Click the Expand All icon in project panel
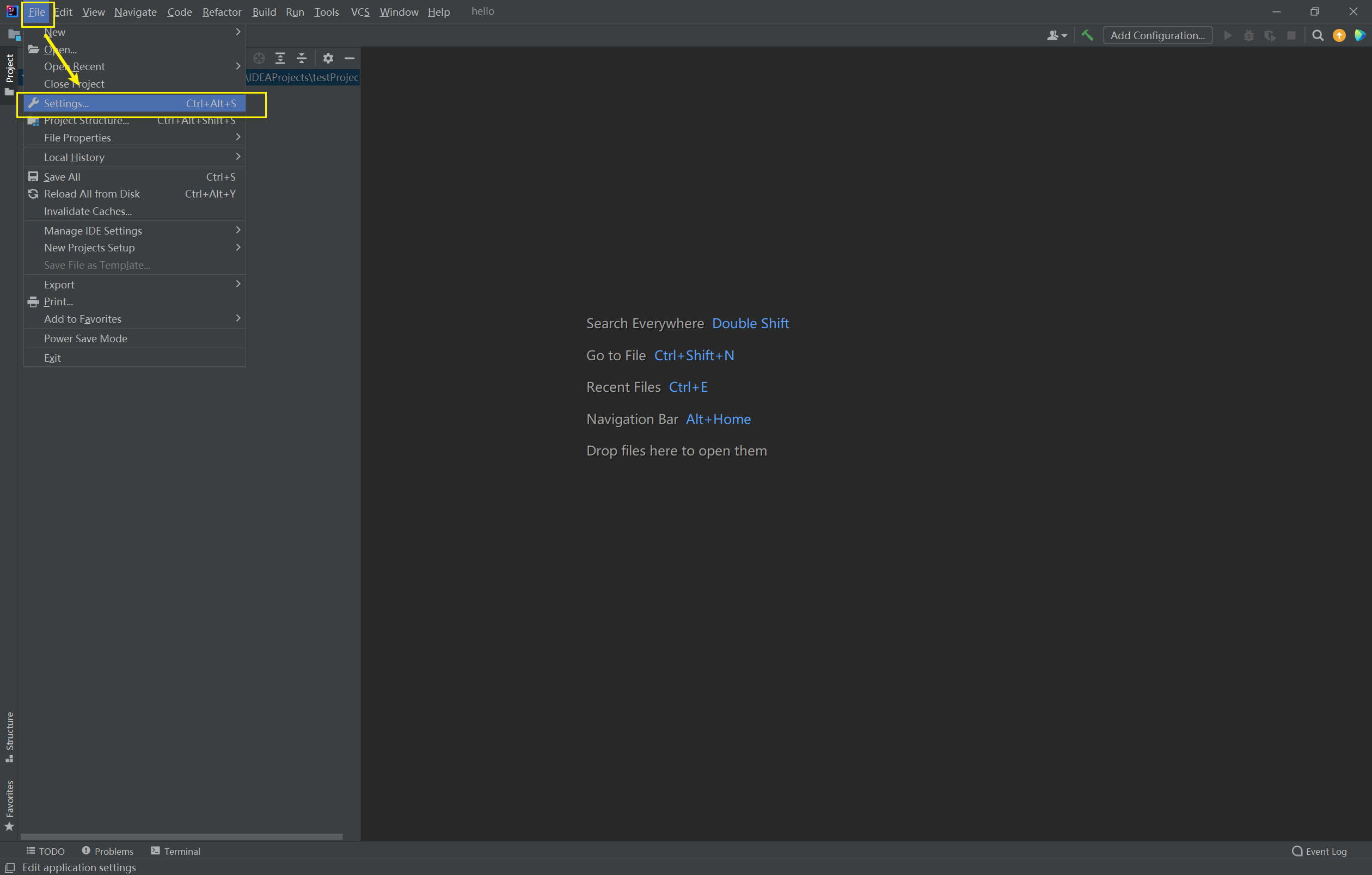Screen dimensions: 1372x875 point(280,58)
